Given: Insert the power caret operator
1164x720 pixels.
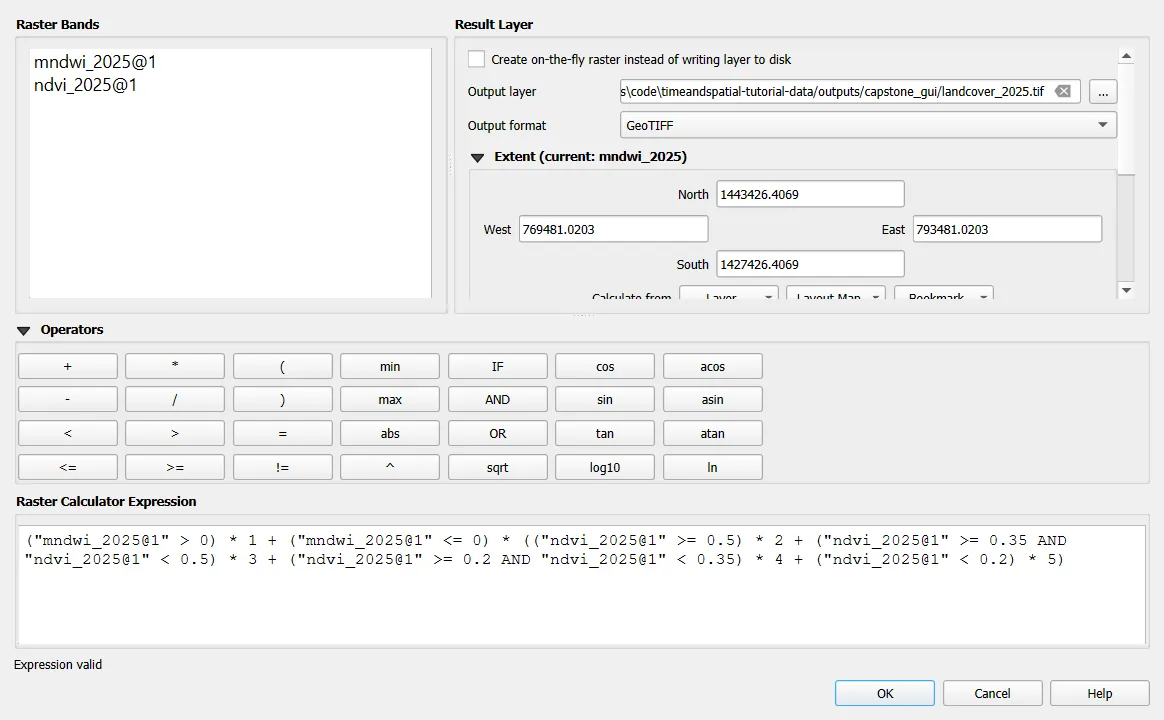Looking at the screenshot, I should click(390, 467).
